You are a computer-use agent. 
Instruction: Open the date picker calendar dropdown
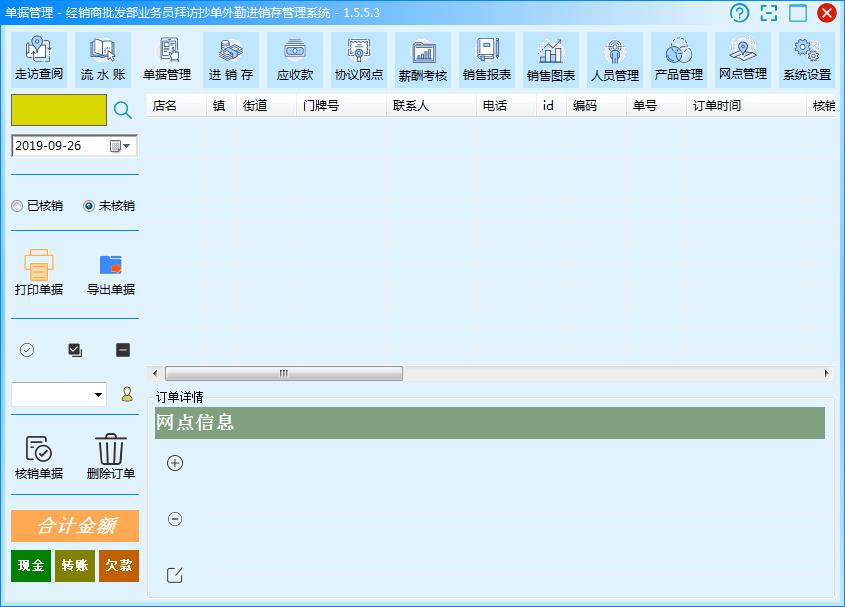(121, 146)
